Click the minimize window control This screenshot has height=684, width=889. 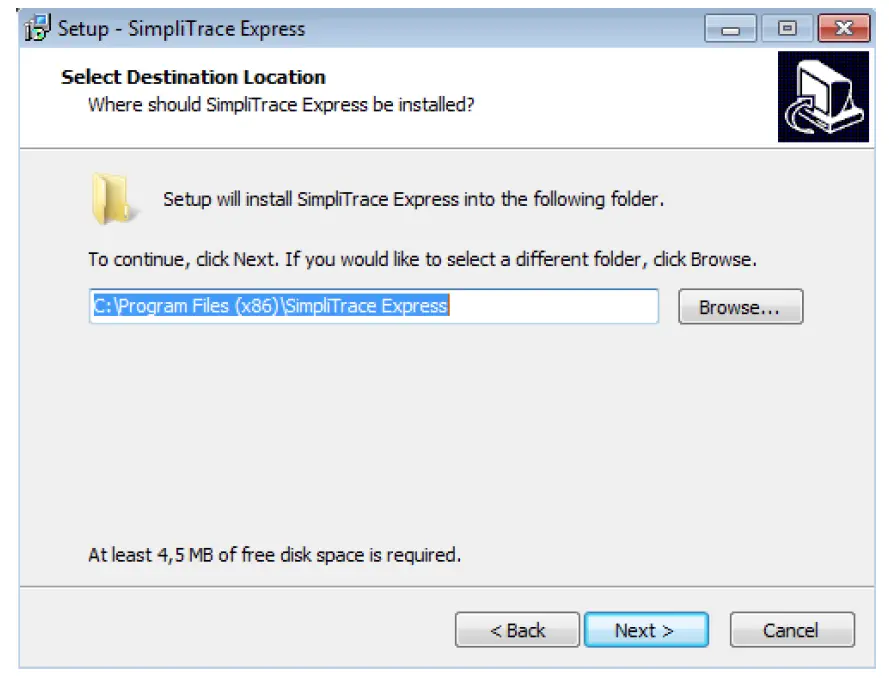tap(732, 29)
